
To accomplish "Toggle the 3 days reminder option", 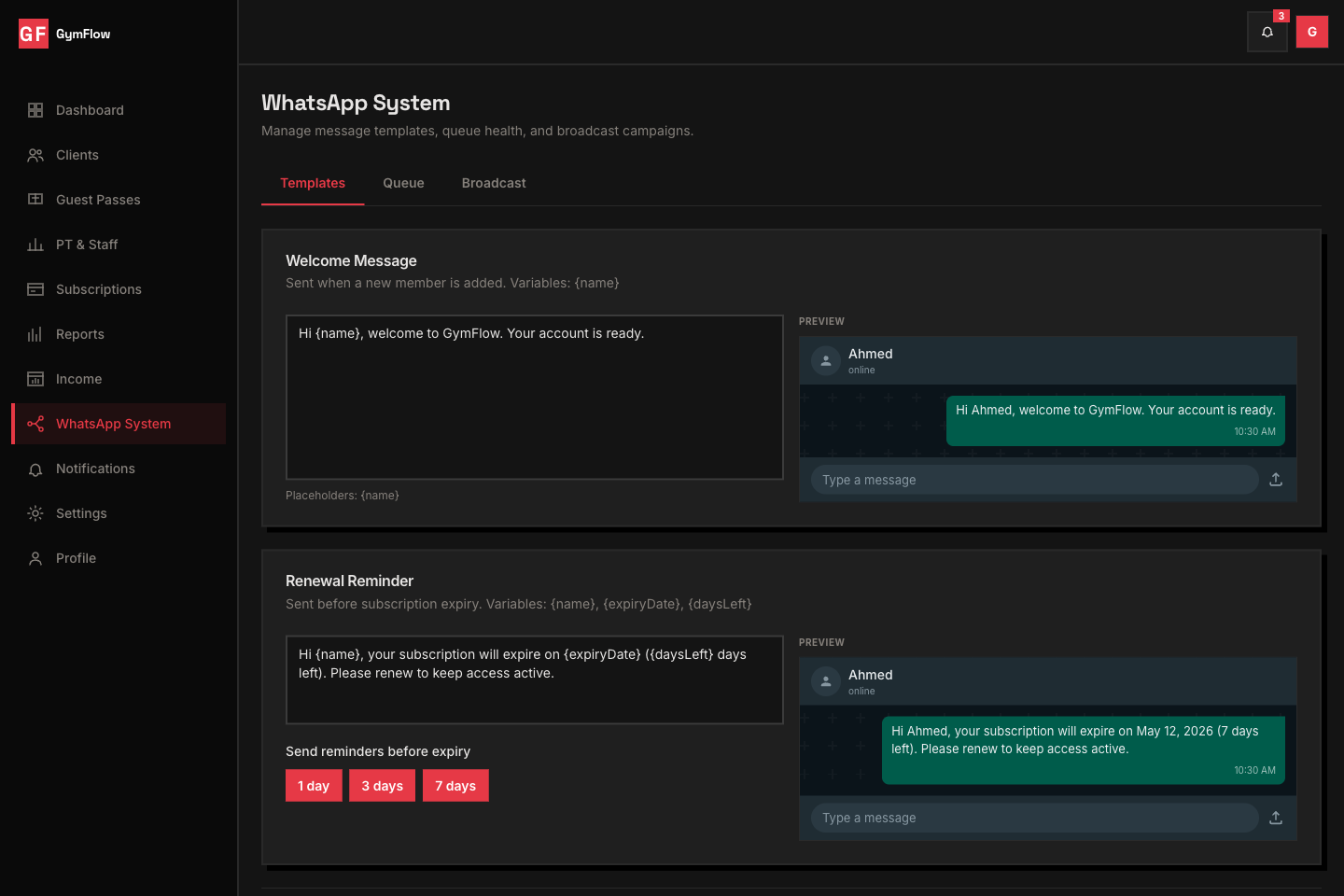I will click(x=383, y=786).
